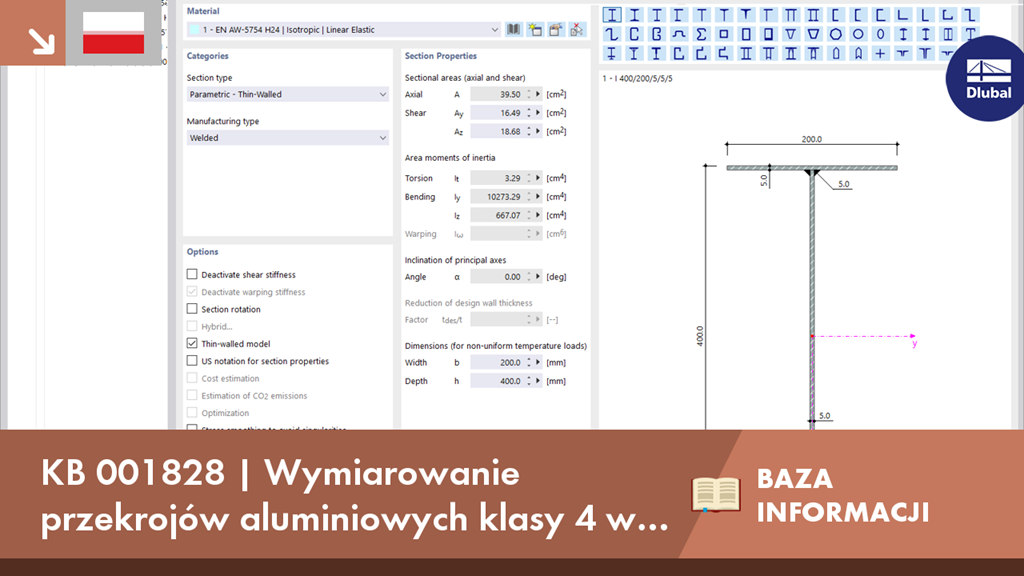Select the highlighted I-section shape icon
Viewport: 1024px width, 576px height.
pyautogui.click(x=612, y=14)
